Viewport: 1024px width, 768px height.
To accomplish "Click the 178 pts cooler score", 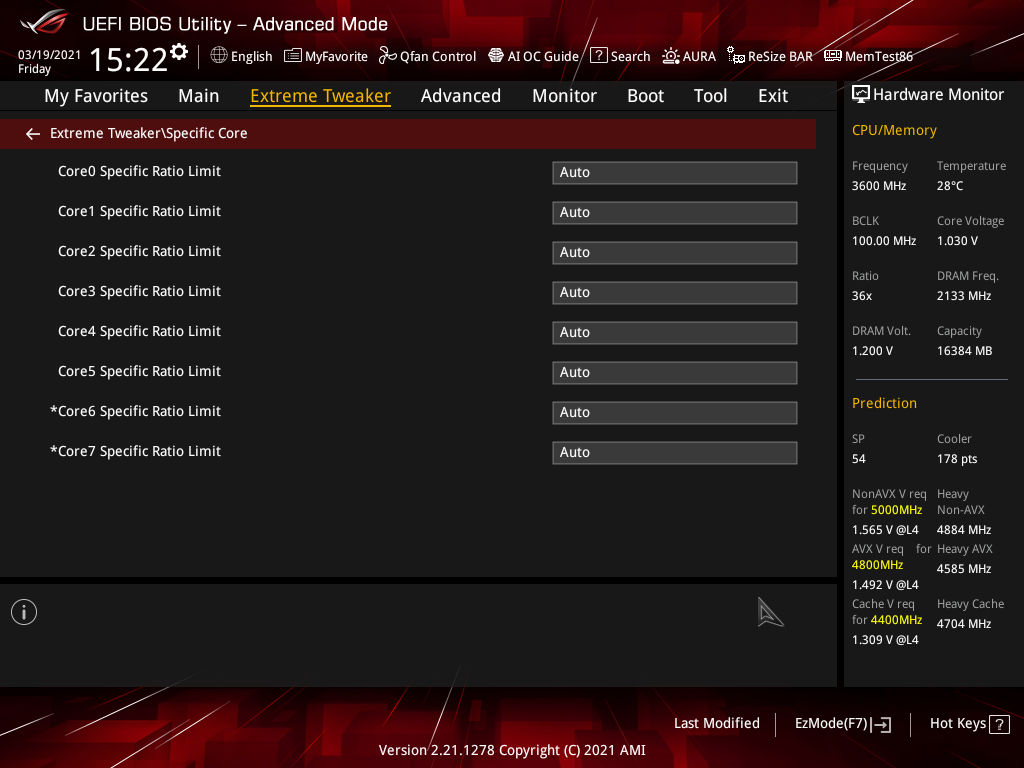I will click(x=957, y=459).
